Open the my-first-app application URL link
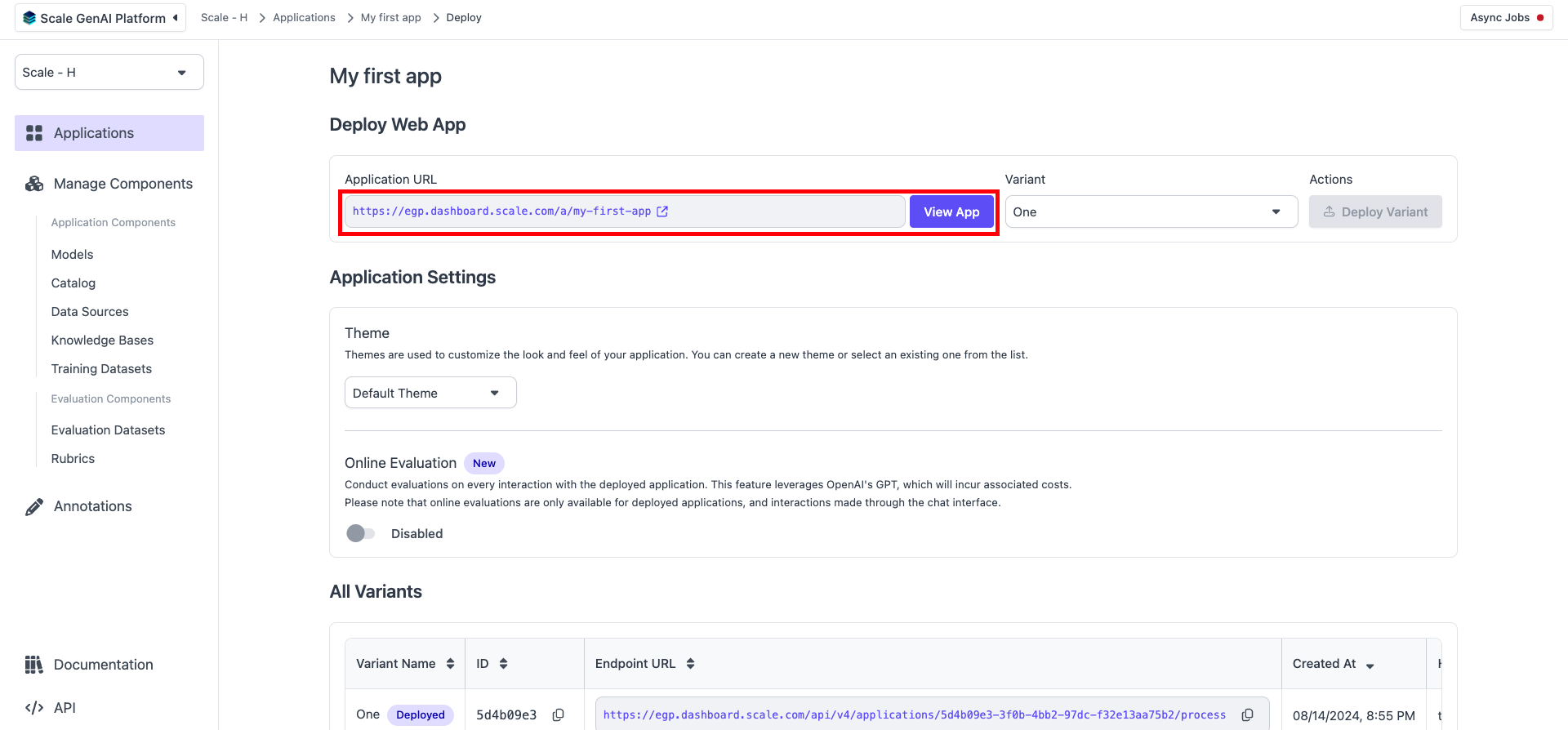 (501, 211)
